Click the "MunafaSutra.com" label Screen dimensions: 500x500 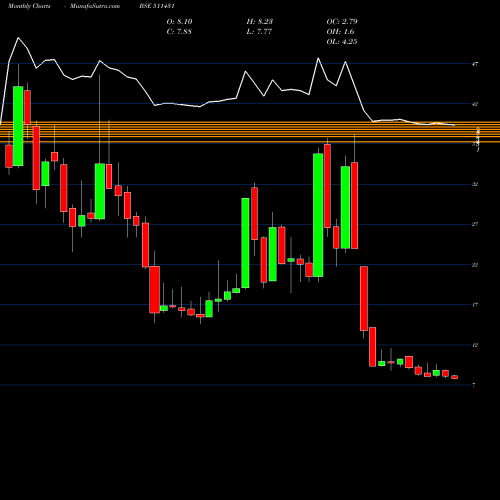(x=95, y=6)
